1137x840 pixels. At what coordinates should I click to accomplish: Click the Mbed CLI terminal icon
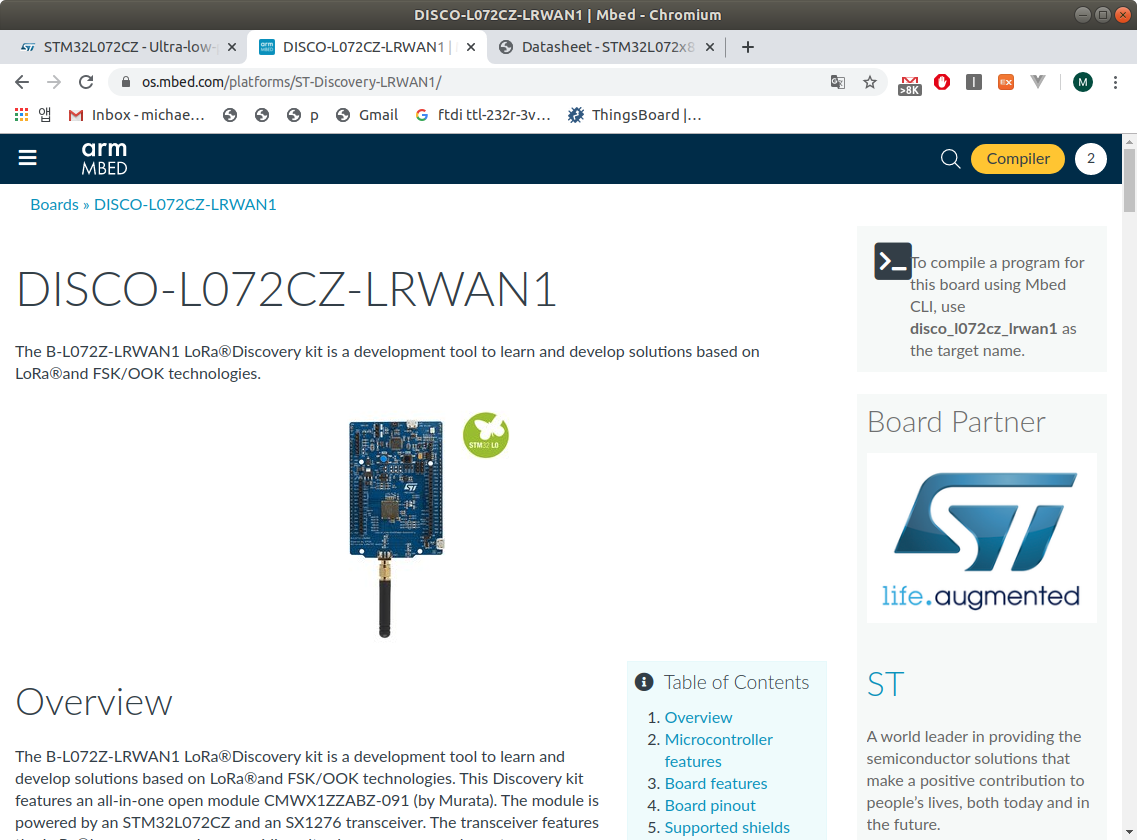[893, 261]
